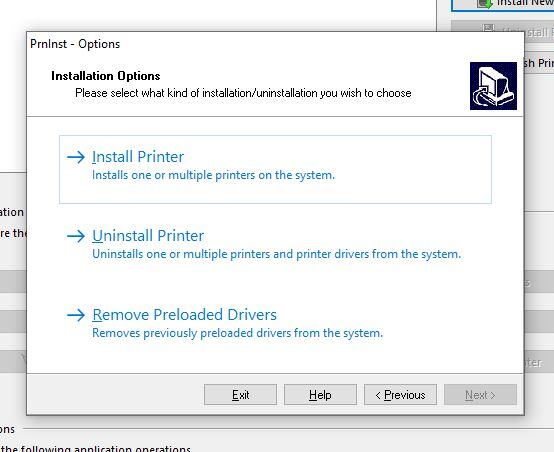Choose the Uninstall Printer option
The height and width of the screenshot is (452, 554).
click(x=148, y=236)
